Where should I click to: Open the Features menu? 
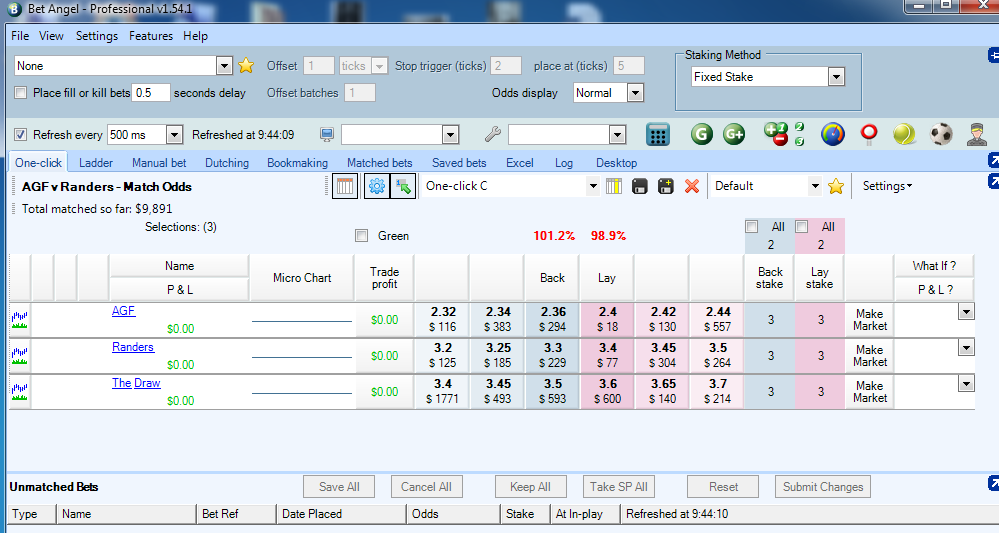pyautogui.click(x=150, y=36)
